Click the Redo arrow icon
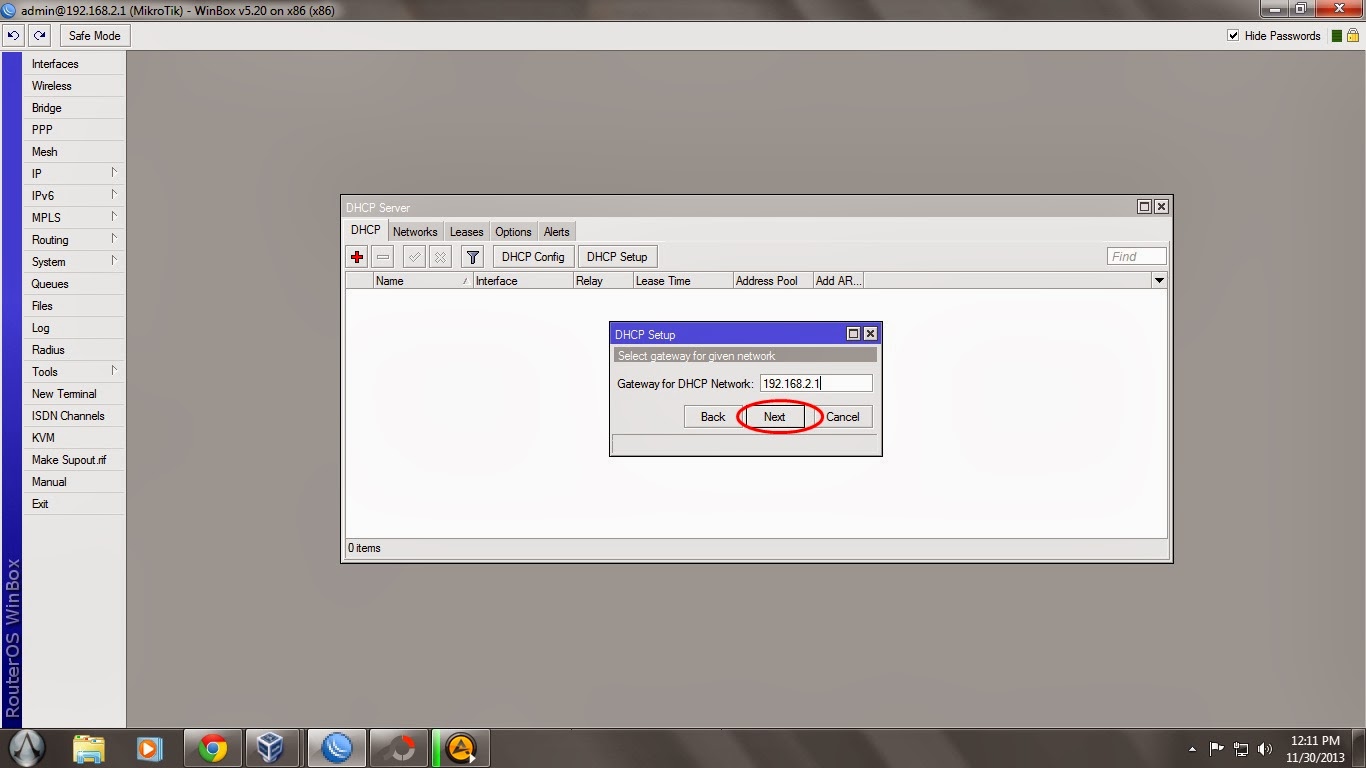Viewport: 1366px width, 768px height. (39, 35)
